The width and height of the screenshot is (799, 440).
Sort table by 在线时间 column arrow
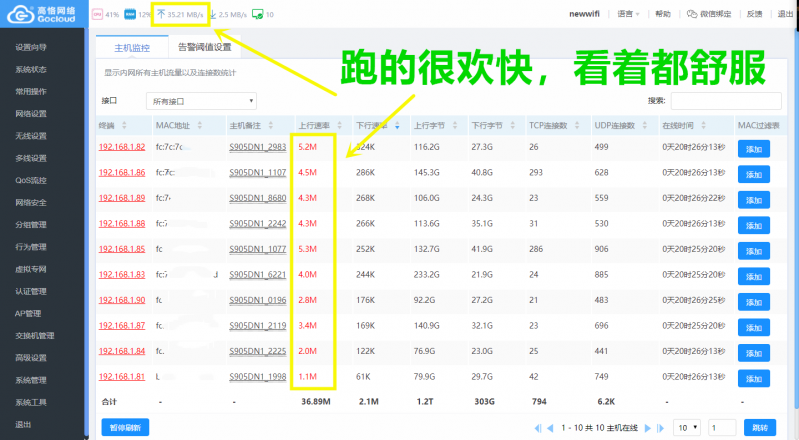(x=703, y=126)
